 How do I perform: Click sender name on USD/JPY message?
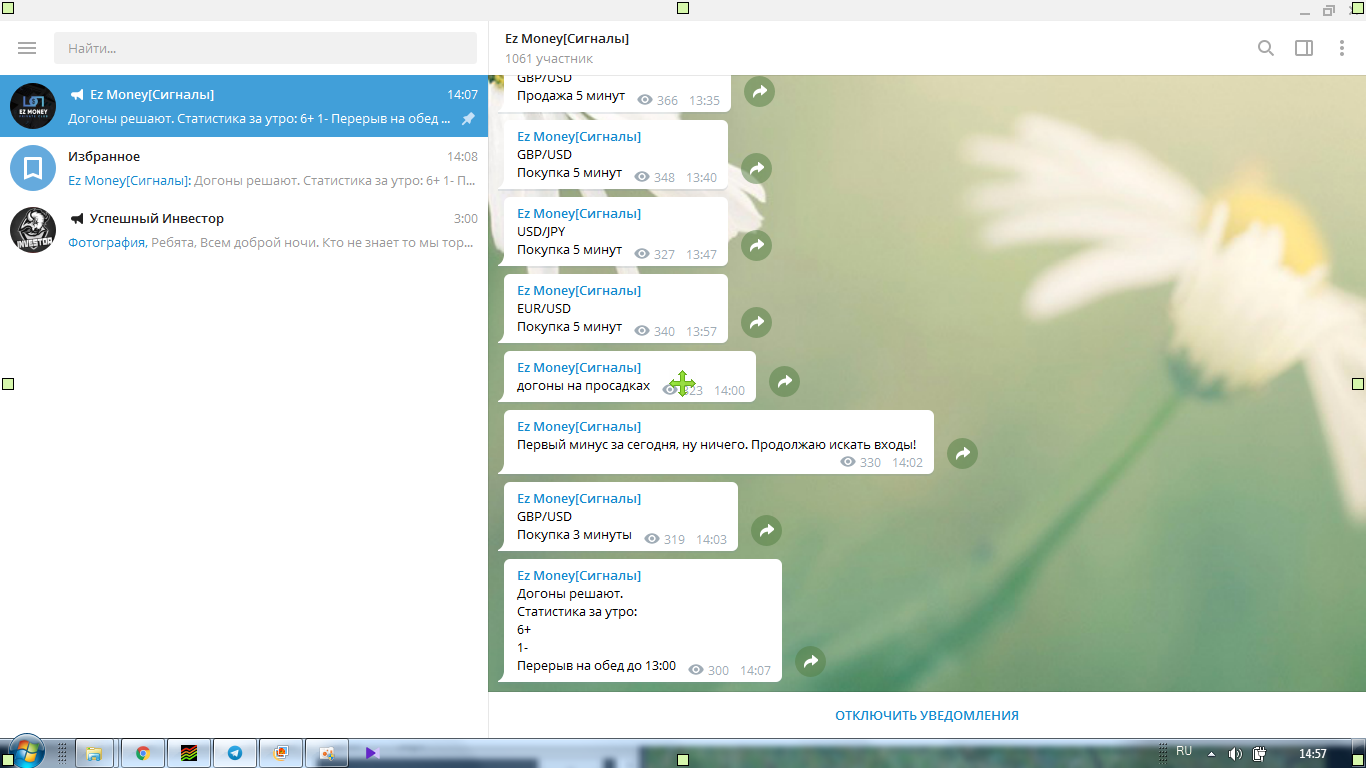coord(579,213)
